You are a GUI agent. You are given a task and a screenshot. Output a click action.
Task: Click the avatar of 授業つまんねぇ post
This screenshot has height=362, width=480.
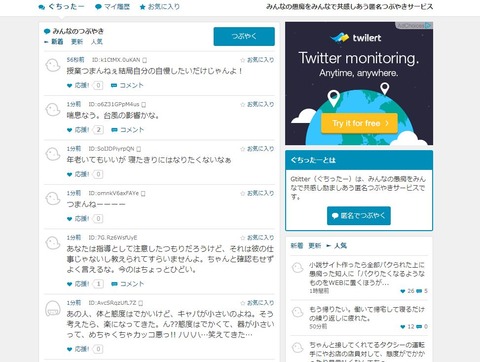click(x=53, y=65)
